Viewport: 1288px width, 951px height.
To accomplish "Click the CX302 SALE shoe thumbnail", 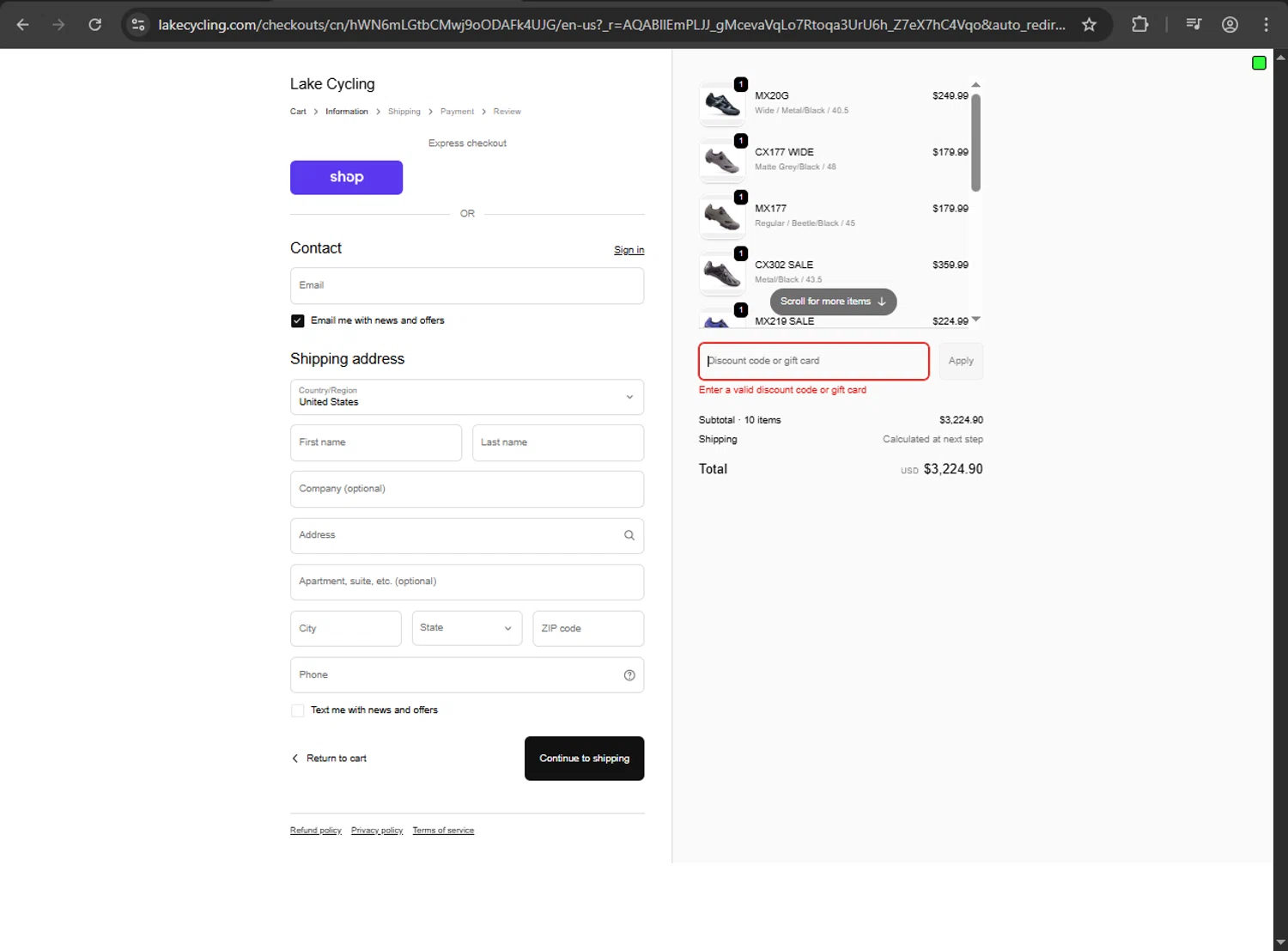I will click(722, 273).
